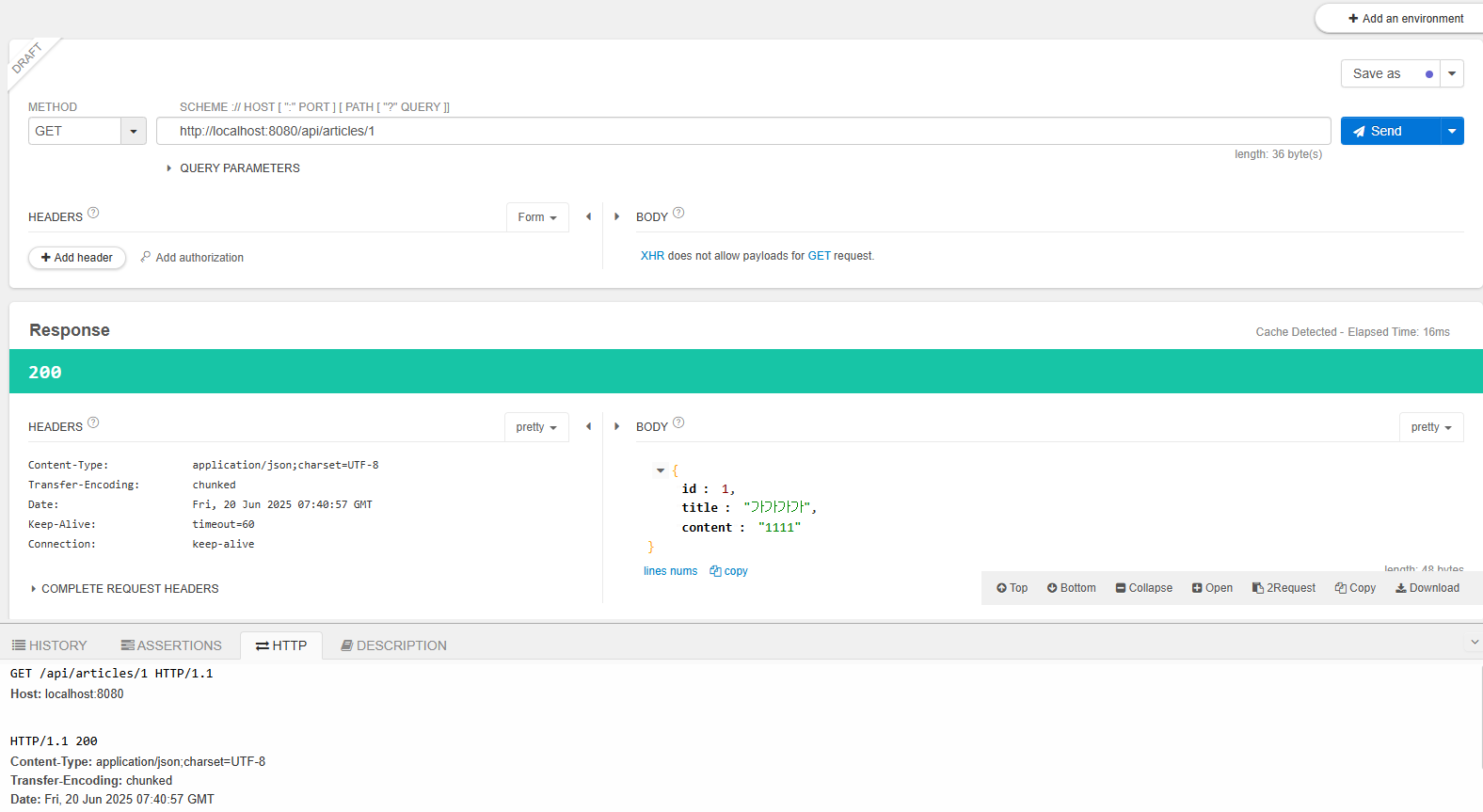The width and height of the screenshot is (1483, 812).
Task: Click the content value "1111"
Action: pos(779,528)
